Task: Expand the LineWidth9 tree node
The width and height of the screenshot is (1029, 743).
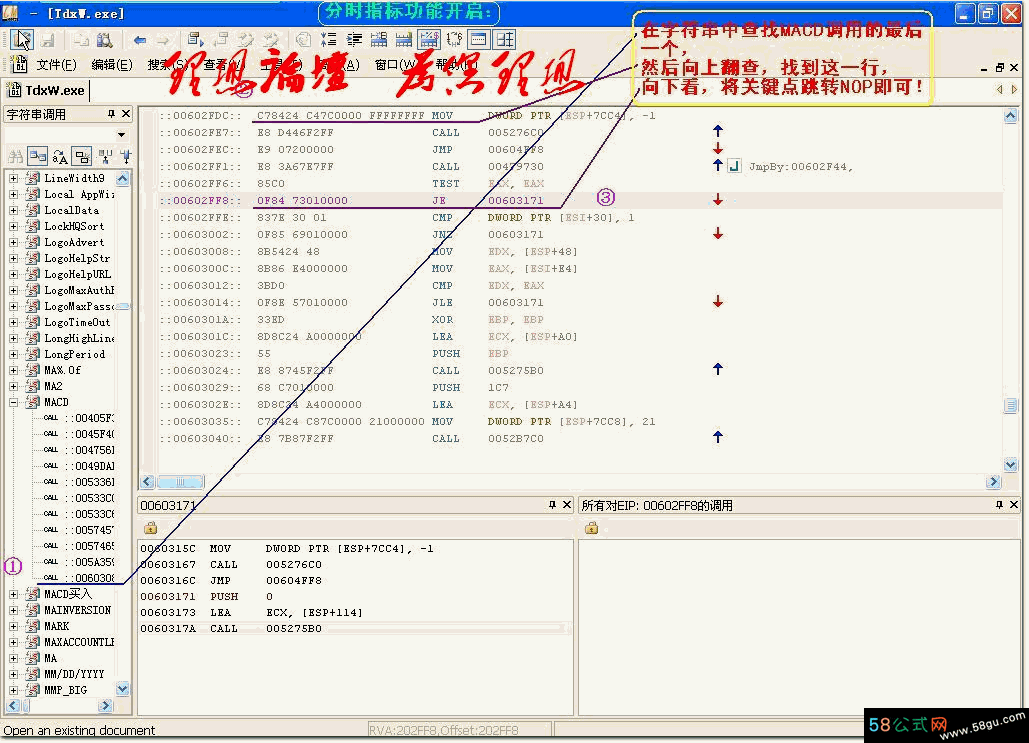Action: (x=13, y=178)
